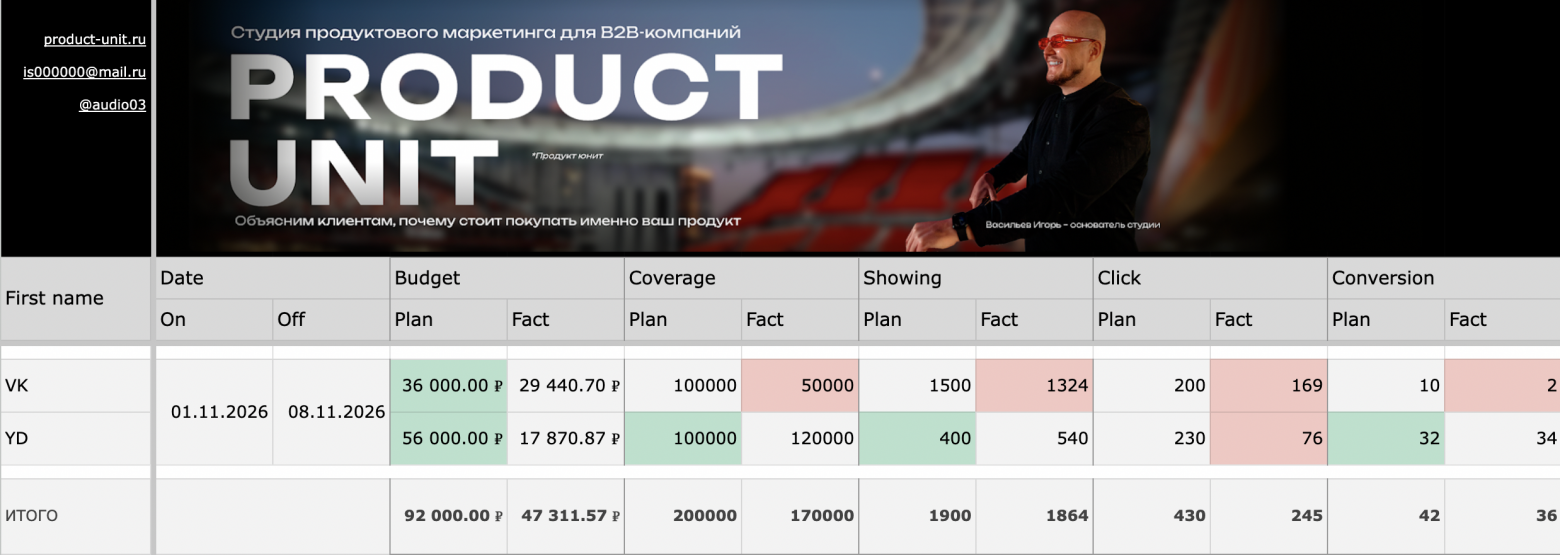Viewport: 1560px width, 555px height.
Task: Click the is000000@mail.ru email link
Action: [x=85, y=72]
